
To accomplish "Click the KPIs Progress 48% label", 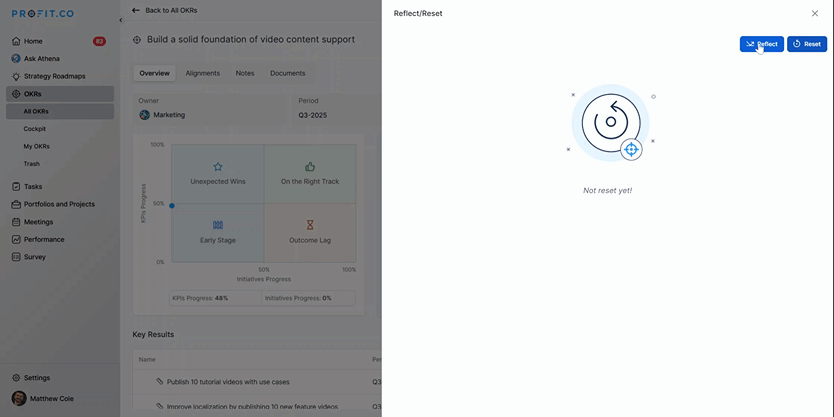I will coord(199,298).
